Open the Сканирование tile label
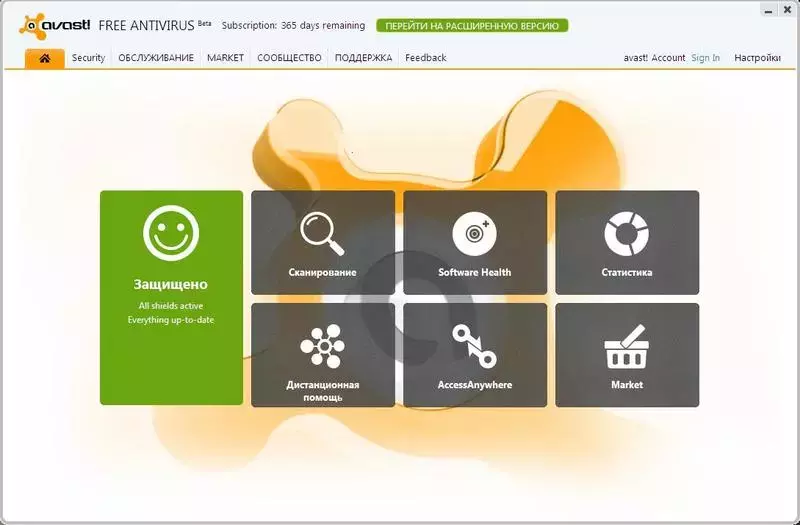This screenshot has height=525, width=800. (322, 272)
